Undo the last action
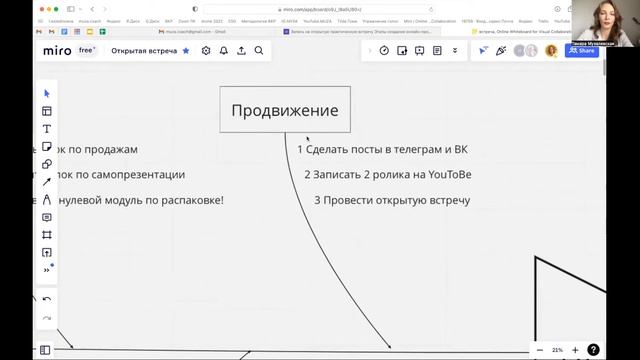 coord(47,300)
